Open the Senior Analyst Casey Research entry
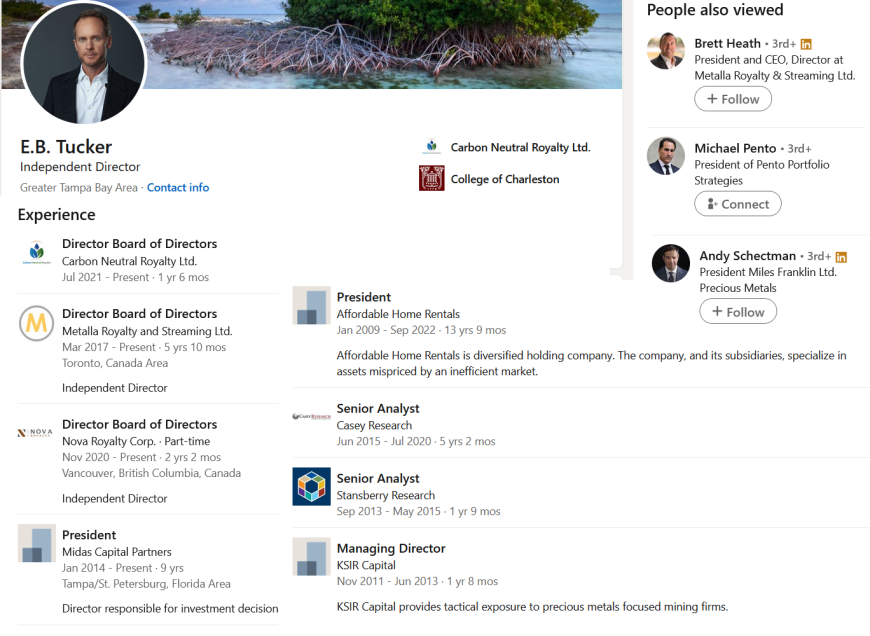This screenshot has width=870, height=636. pos(378,409)
